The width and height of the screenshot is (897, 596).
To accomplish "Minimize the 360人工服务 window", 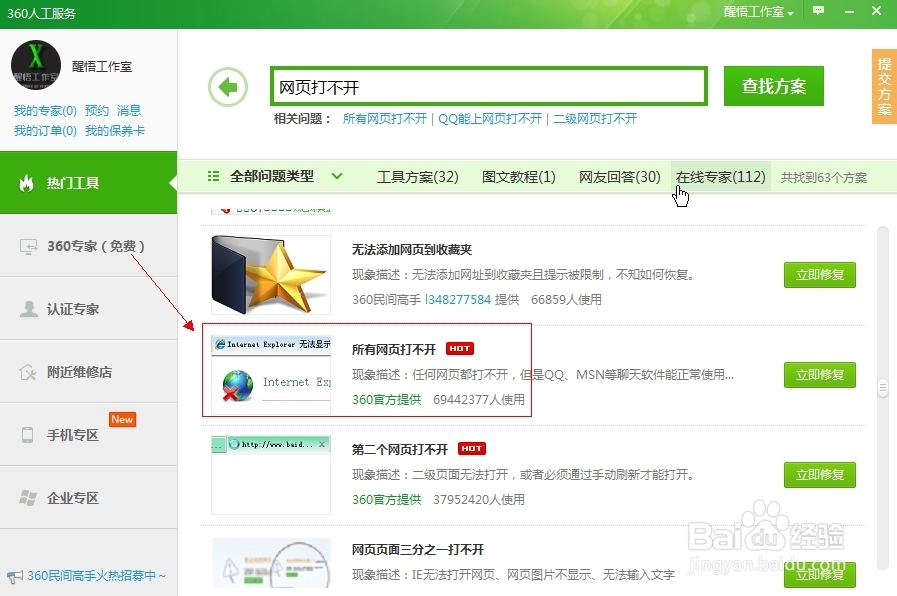I will [849, 11].
